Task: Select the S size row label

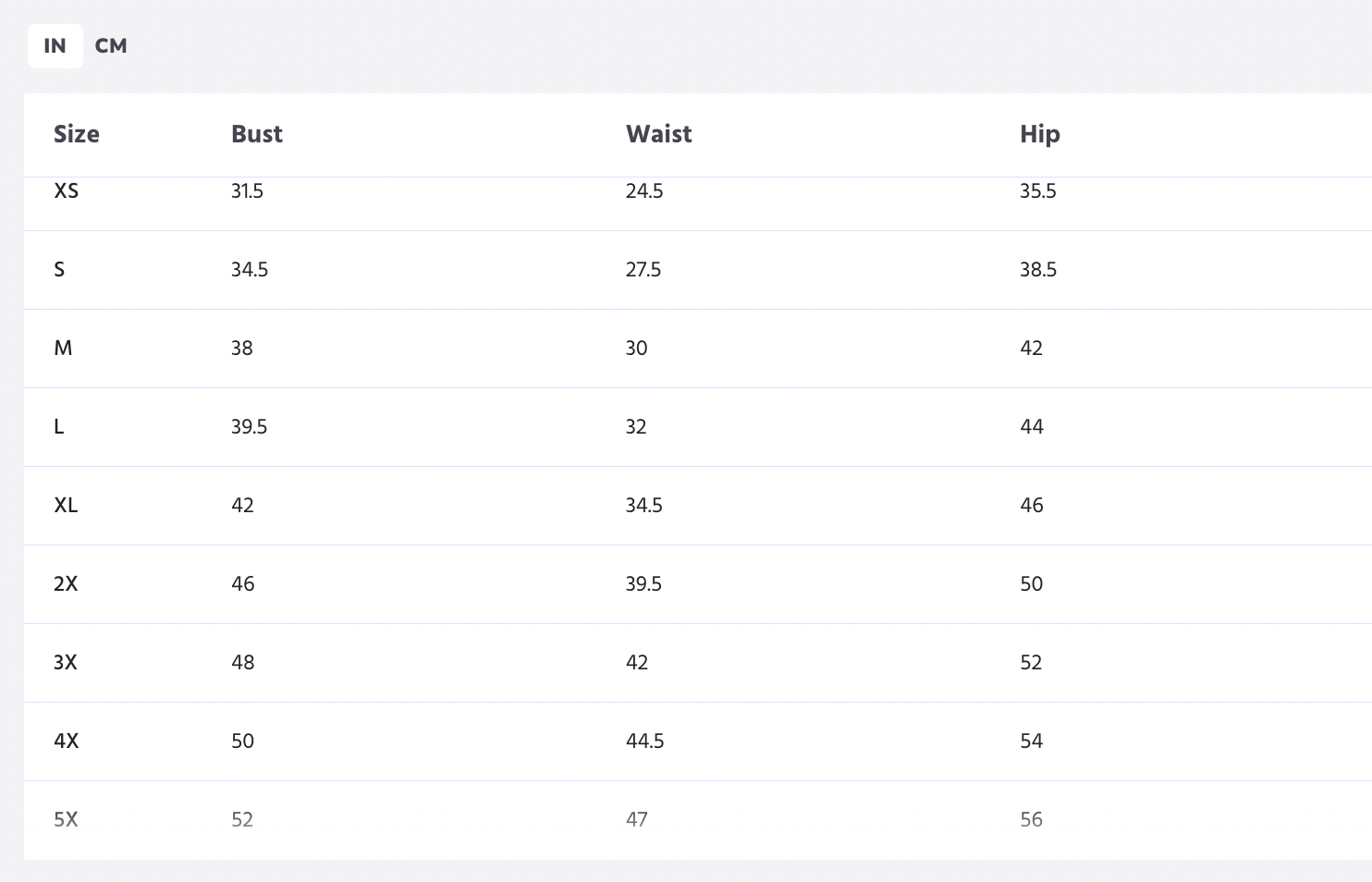Action: 59,270
